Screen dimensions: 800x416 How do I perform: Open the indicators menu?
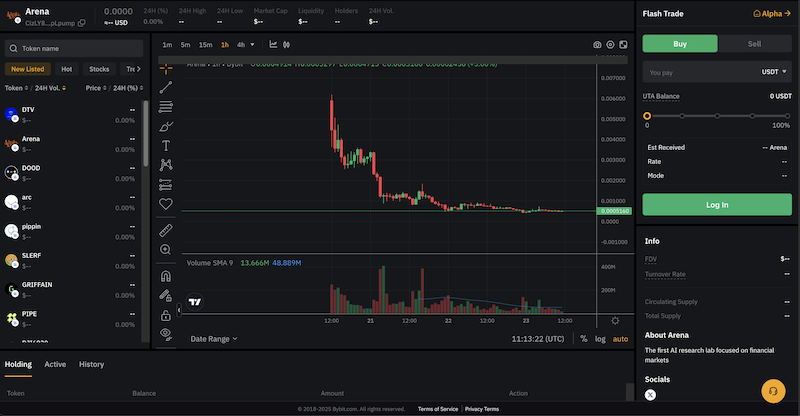point(273,45)
